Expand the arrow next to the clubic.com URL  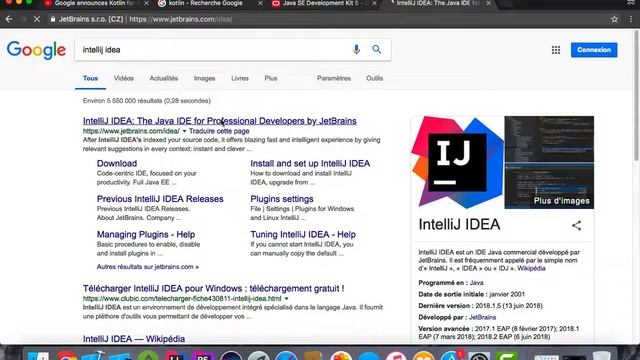(286, 299)
